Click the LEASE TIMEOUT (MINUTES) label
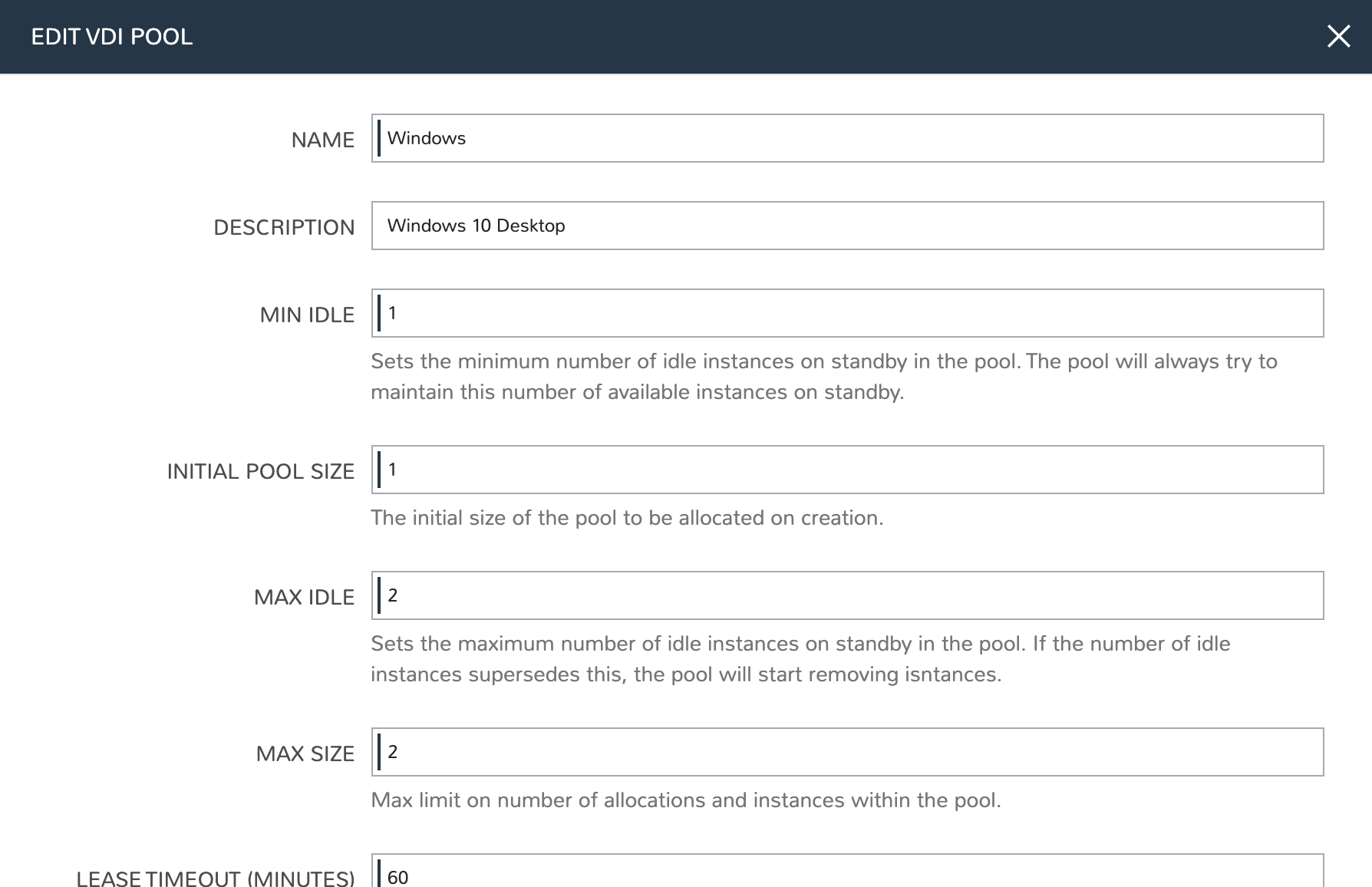This screenshot has height=887, width=1372. pyautogui.click(x=216, y=878)
